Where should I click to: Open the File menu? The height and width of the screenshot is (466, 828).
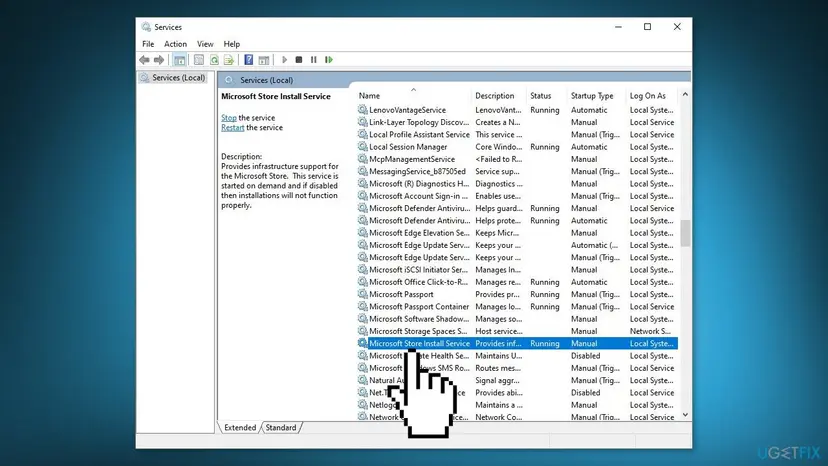click(x=148, y=44)
